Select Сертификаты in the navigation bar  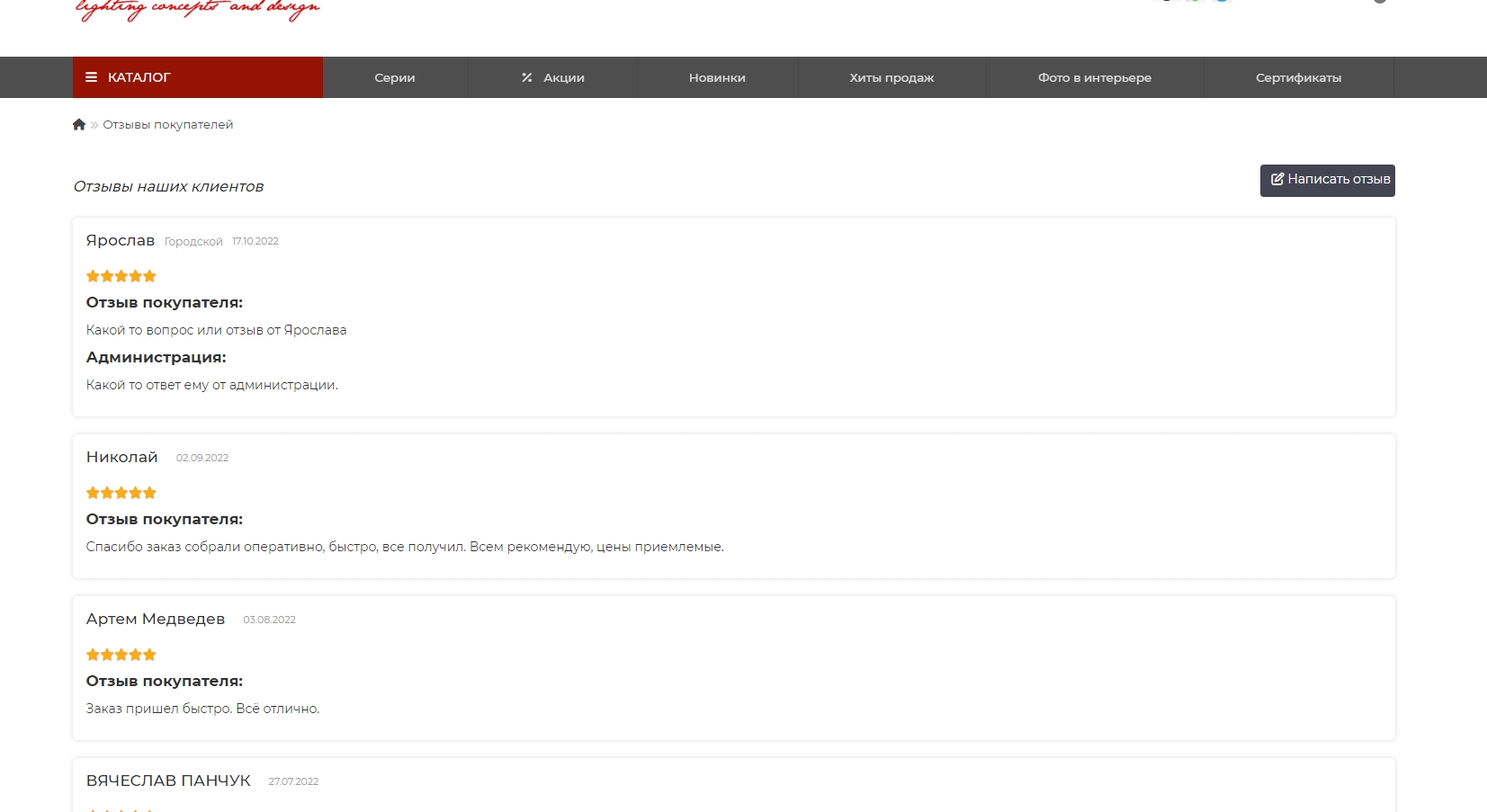click(x=1298, y=78)
